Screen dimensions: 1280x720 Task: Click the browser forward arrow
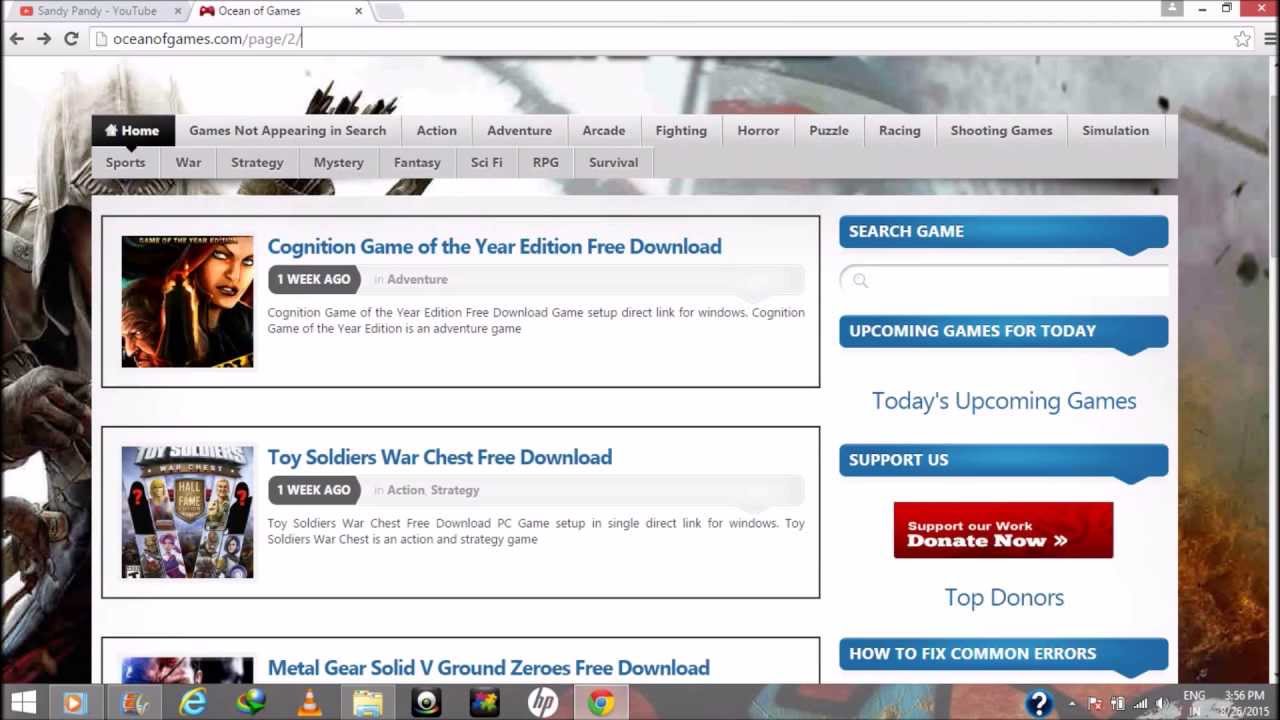(44, 38)
